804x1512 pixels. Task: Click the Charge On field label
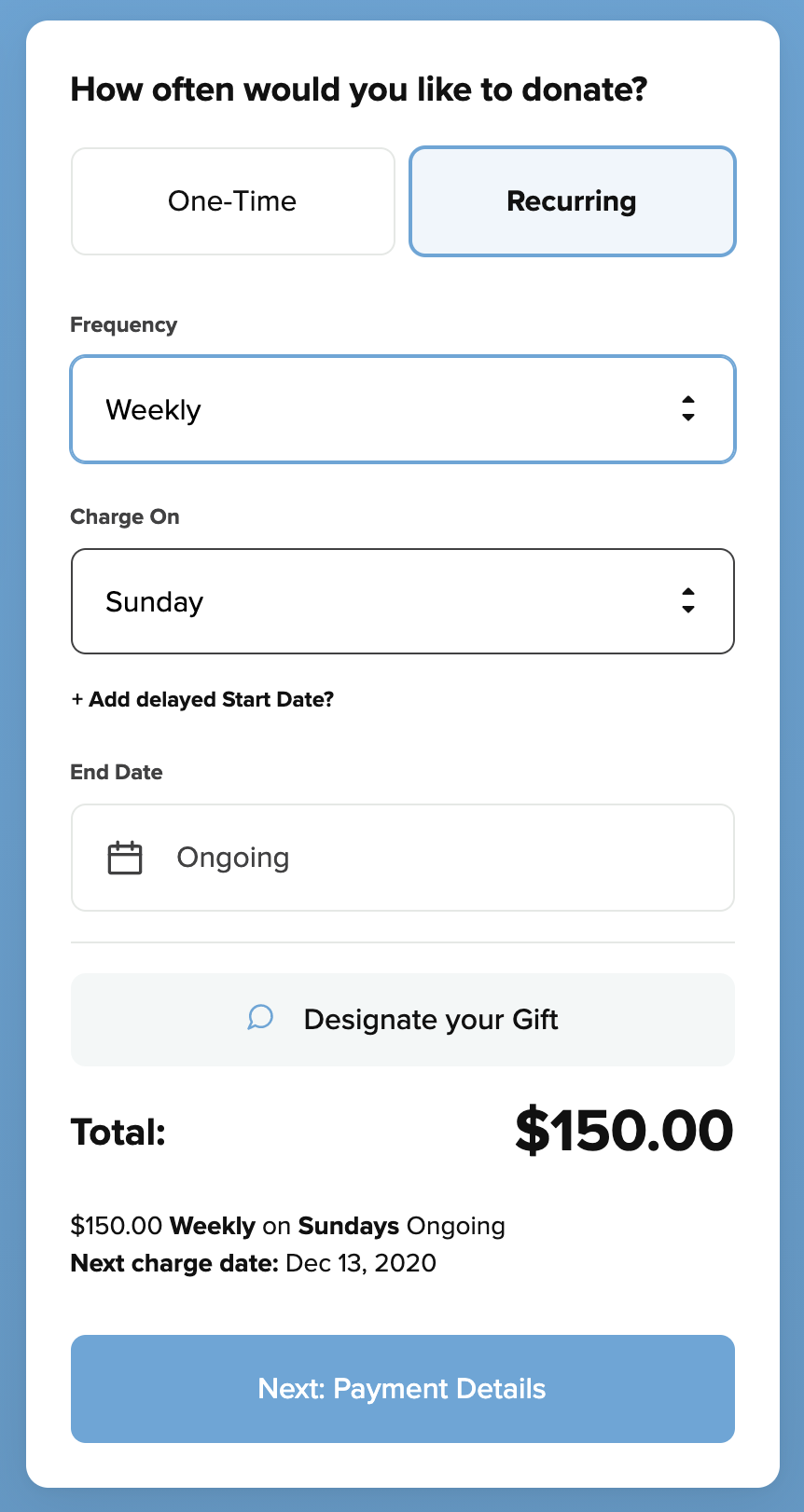click(125, 516)
